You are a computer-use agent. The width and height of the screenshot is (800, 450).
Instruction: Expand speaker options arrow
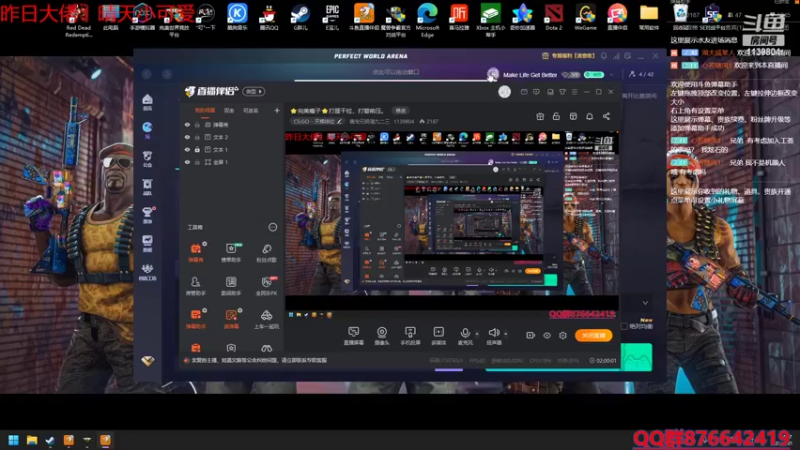506,334
